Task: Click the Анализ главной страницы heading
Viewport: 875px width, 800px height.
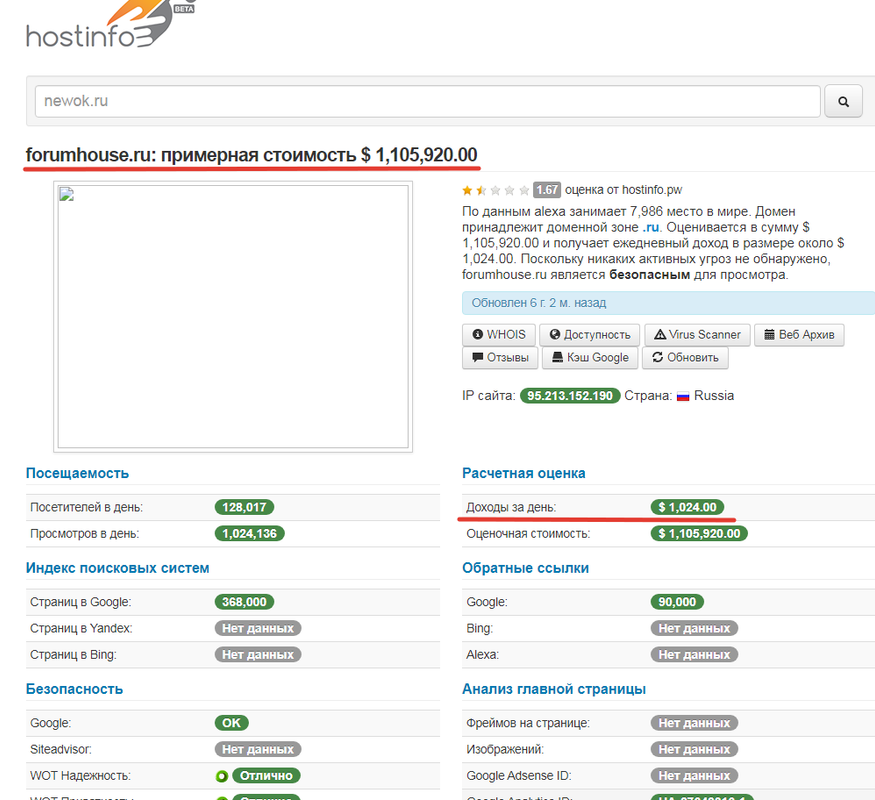Action: point(554,690)
